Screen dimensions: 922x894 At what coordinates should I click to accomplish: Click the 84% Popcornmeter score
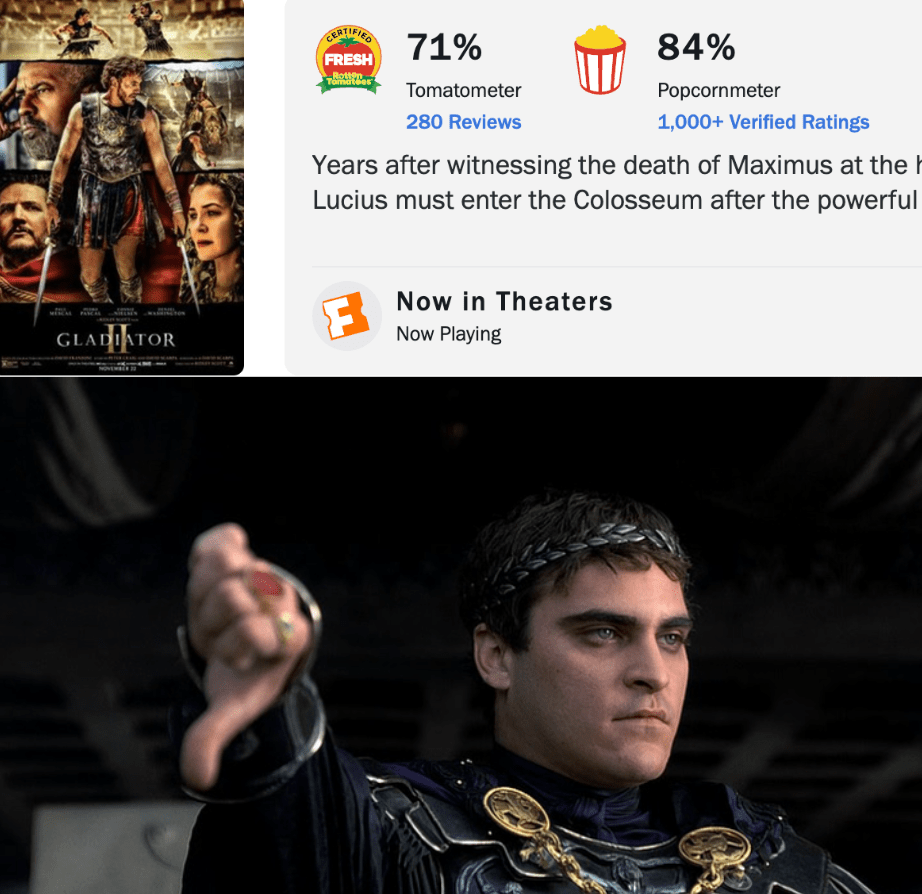(696, 47)
